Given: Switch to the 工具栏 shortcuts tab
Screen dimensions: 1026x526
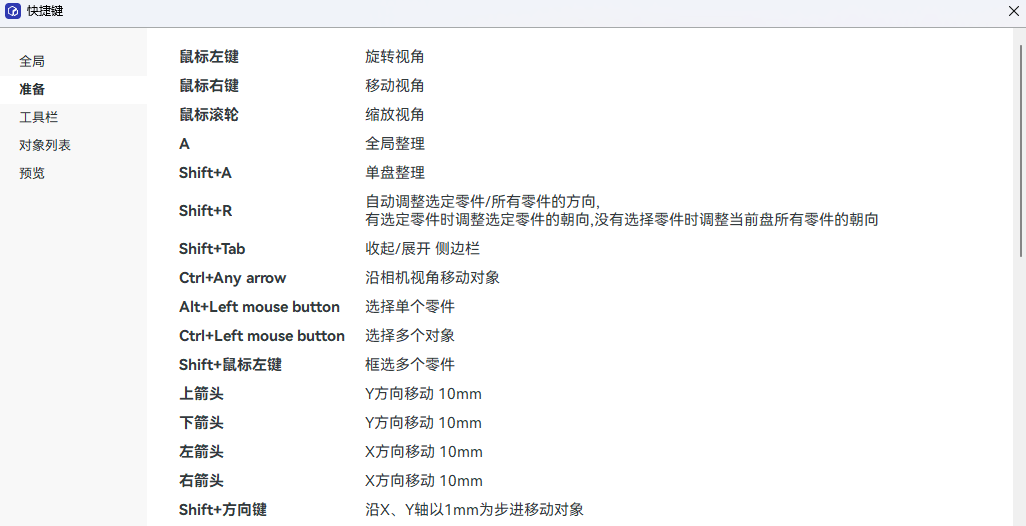Looking at the screenshot, I should click(38, 117).
